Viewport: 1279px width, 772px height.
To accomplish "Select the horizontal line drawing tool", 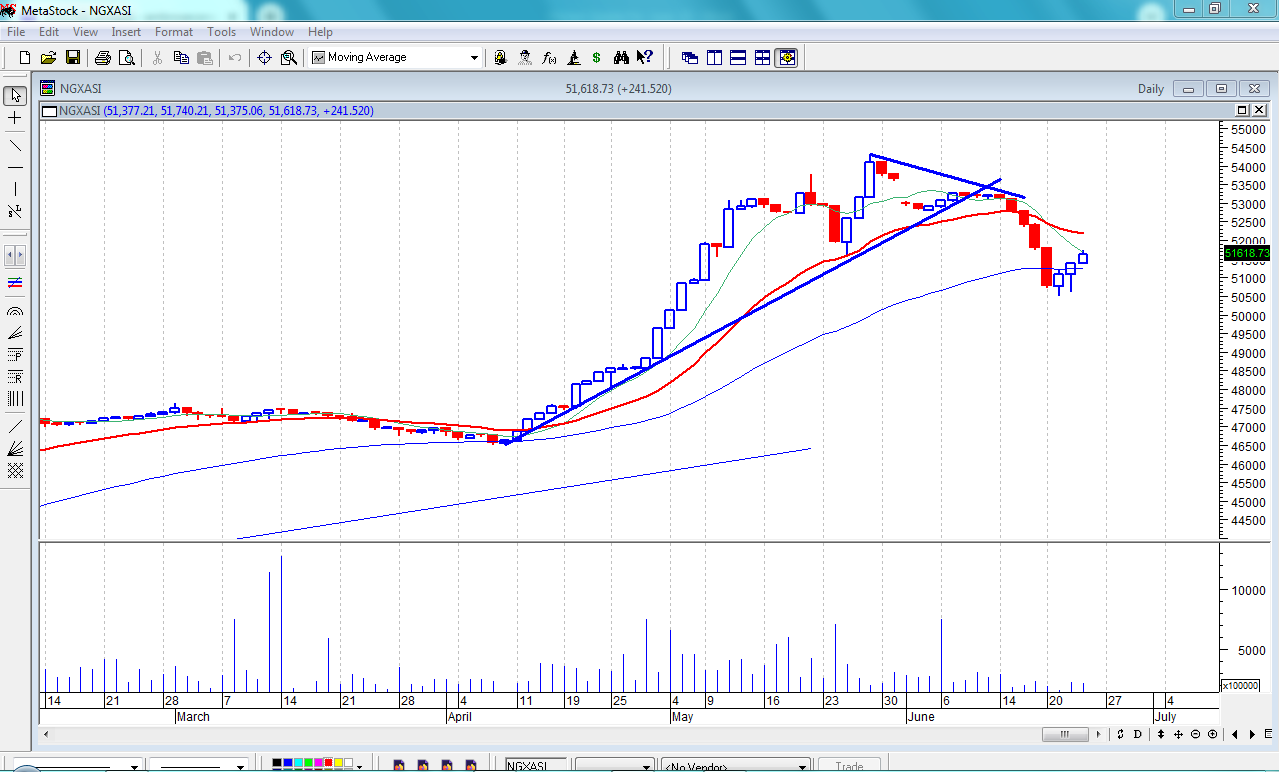I will 15,167.
